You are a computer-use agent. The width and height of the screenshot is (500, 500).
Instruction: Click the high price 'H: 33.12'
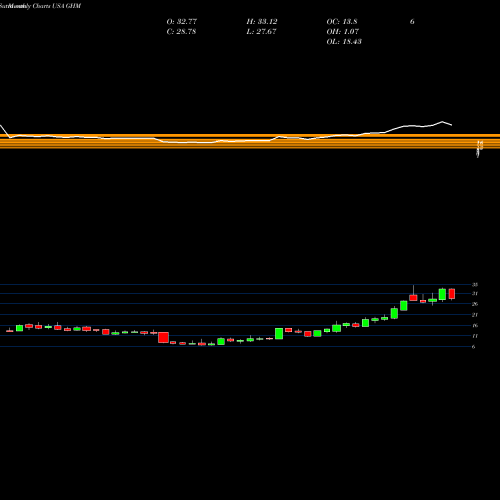click(262, 22)
